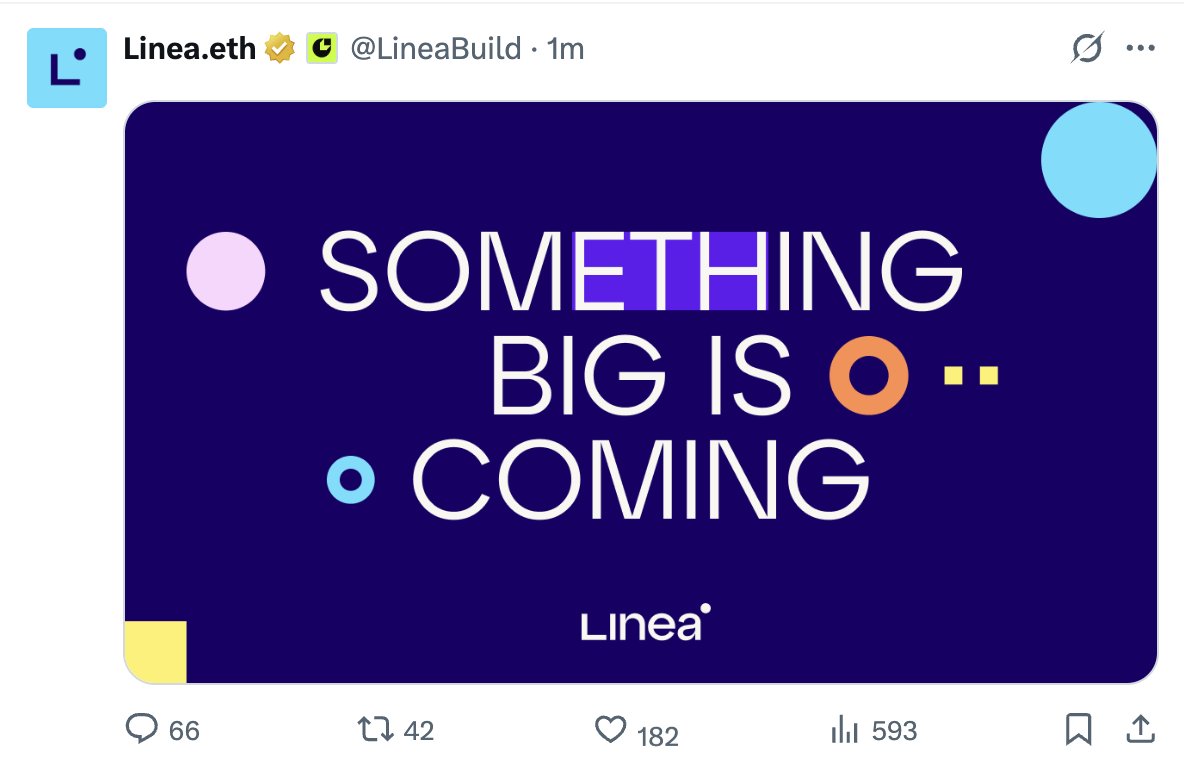
Task: Open the Grok explain-post icon
Action: pyautogui.click(x=1087, y=48)
